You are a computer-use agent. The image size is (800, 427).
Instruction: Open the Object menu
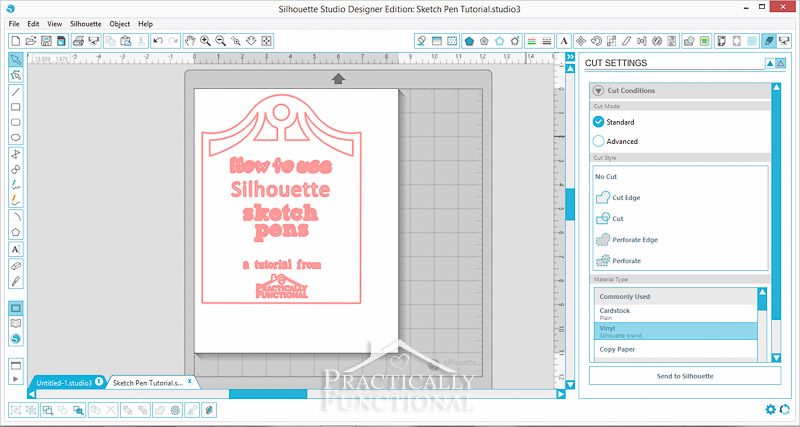(x=120, y=24)
